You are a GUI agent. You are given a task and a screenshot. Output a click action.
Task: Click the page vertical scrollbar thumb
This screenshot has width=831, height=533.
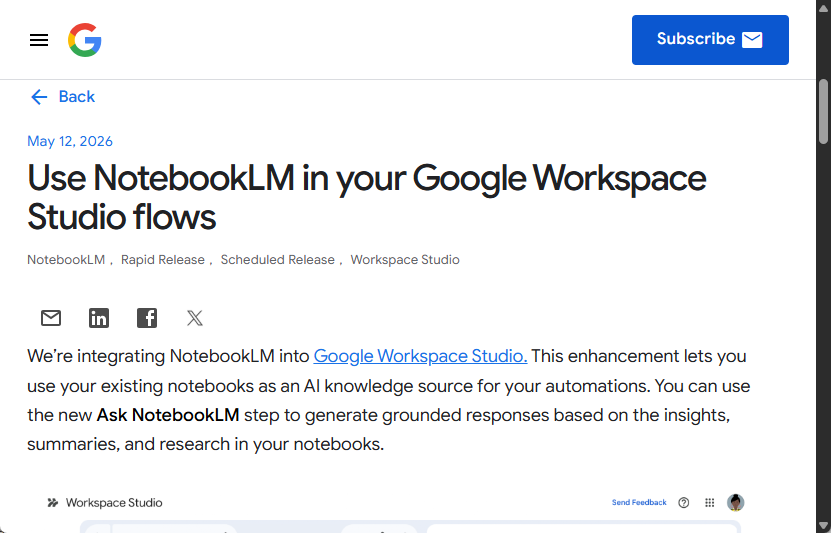823,111
